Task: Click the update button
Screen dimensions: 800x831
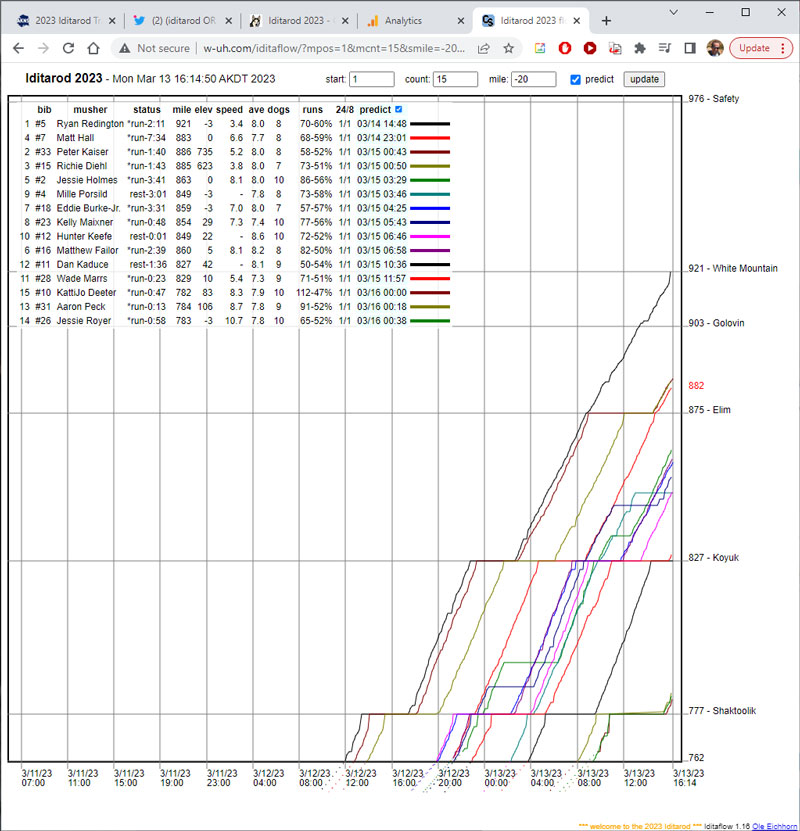Action: point(644,79)
